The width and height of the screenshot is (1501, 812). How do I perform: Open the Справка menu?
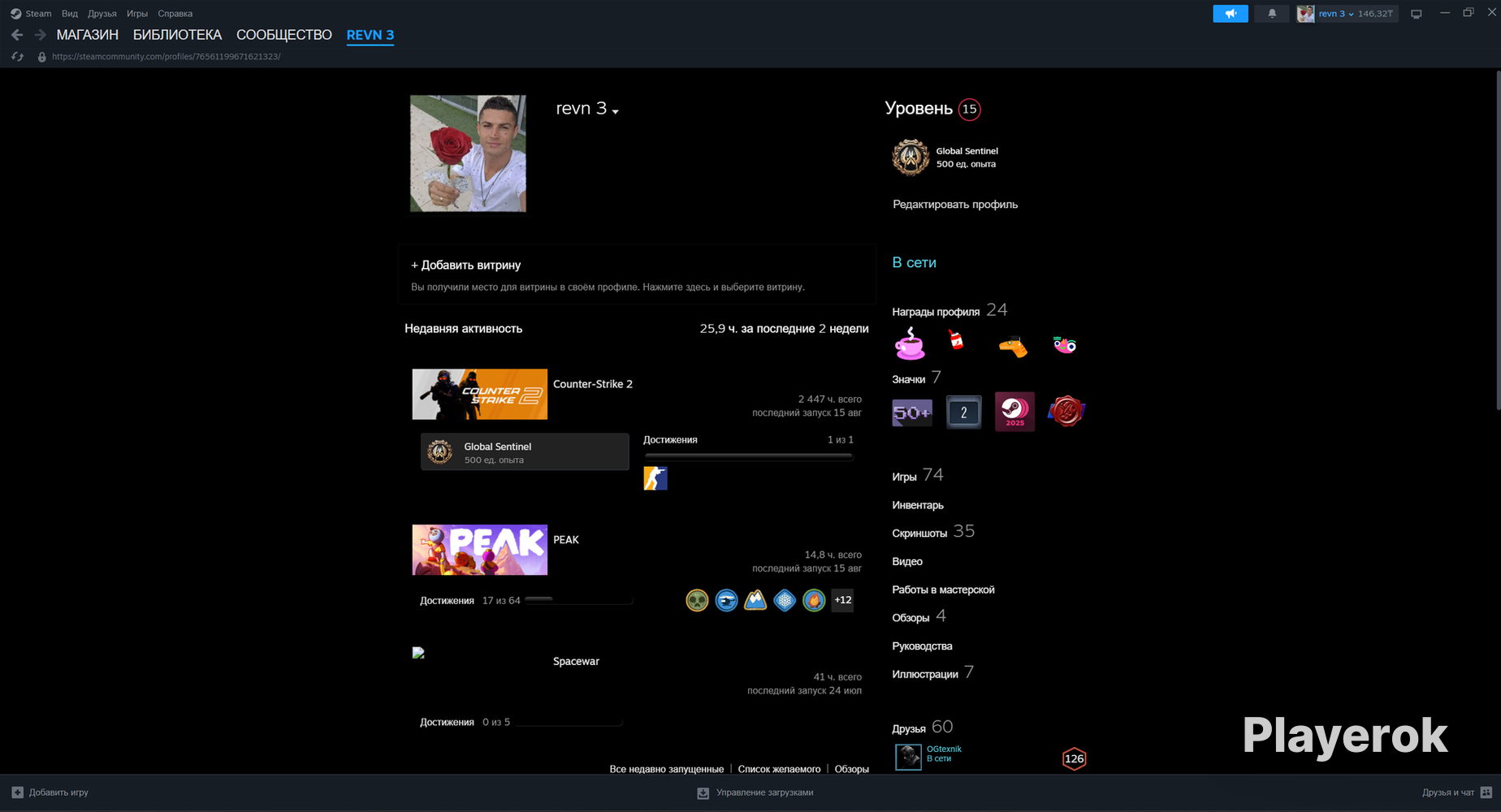pyautogui.click(x=175, y=14)
